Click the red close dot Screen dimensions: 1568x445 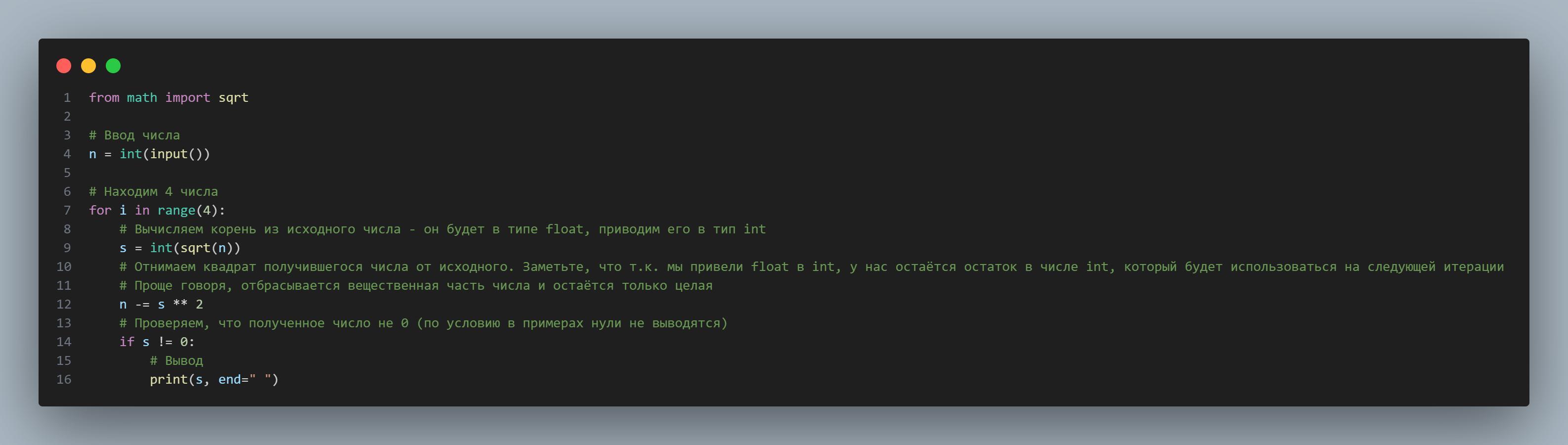64,66
